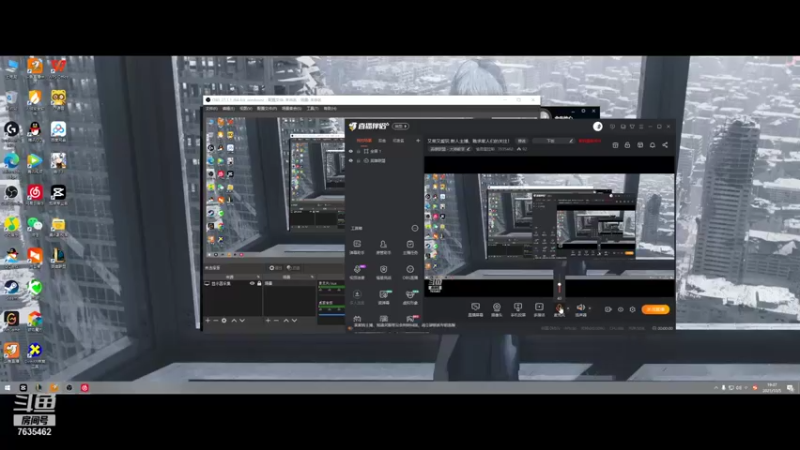Click the NetEase Music icon on the taskbar
The image size is (800, 450).
85,388
